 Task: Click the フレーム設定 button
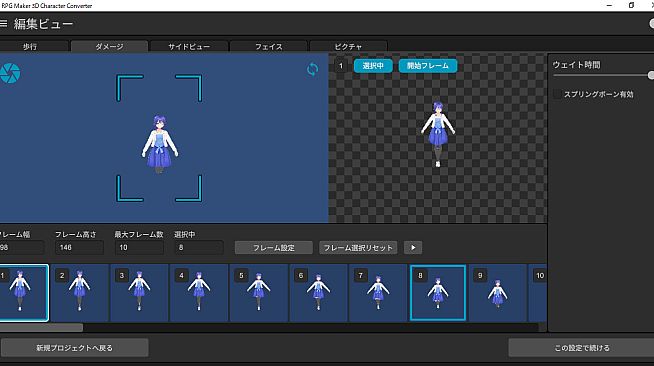274,248
